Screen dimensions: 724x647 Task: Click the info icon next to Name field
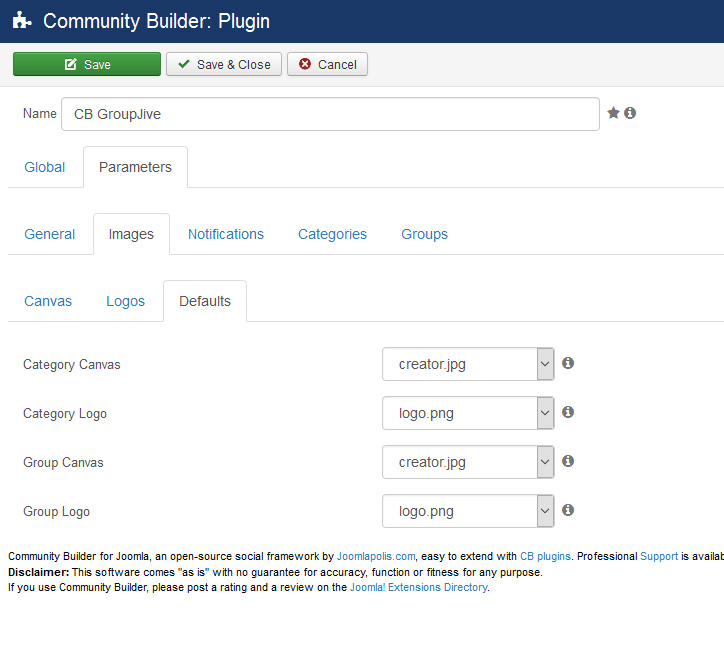(x=630, y=113)
